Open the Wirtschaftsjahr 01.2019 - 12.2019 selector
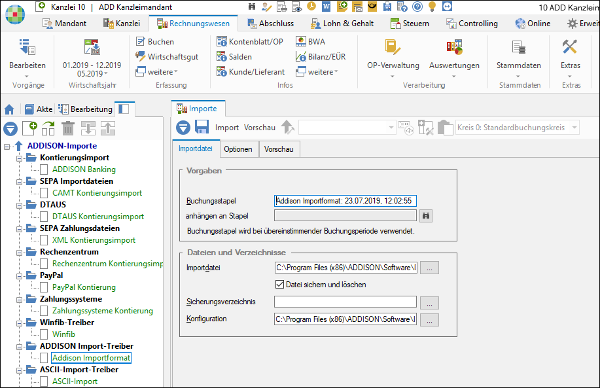Screen dimensions: 600x388 coord(92,58)
